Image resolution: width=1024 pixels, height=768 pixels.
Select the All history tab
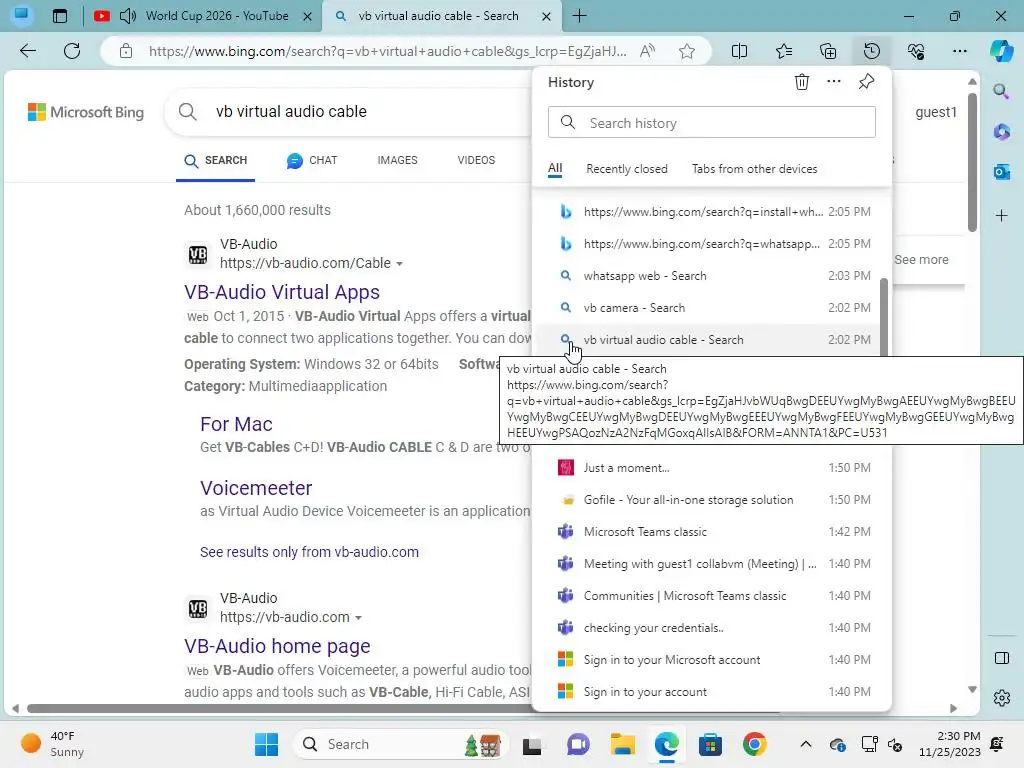click(555, 168)
